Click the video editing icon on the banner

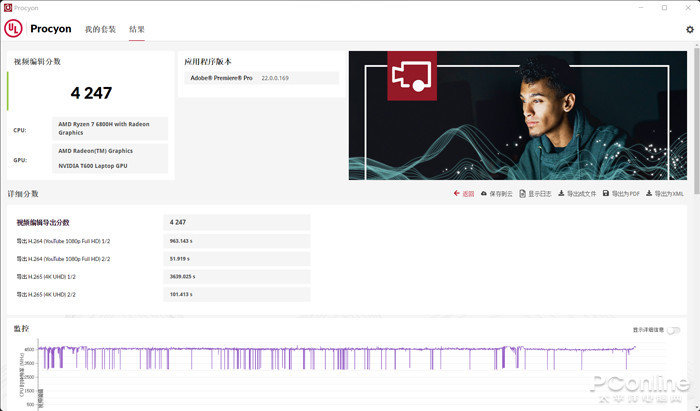pos(412,75)
